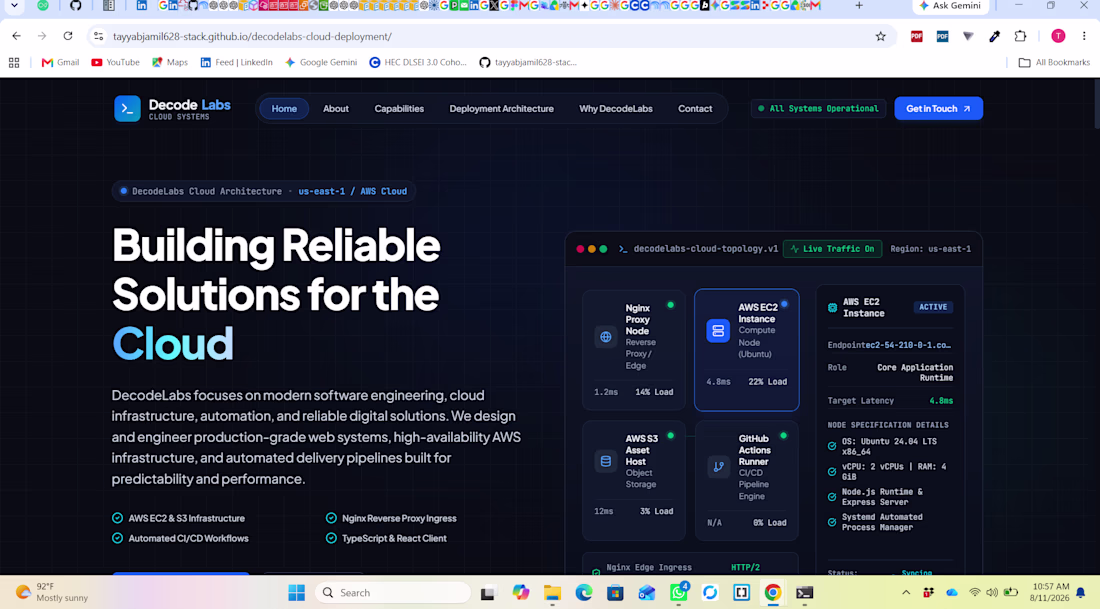The width and height of the screenshot is (1100, 609).
Task: Click check icon beside AWS EC2 & S3 Infrastructure
Action: (117, 518)
